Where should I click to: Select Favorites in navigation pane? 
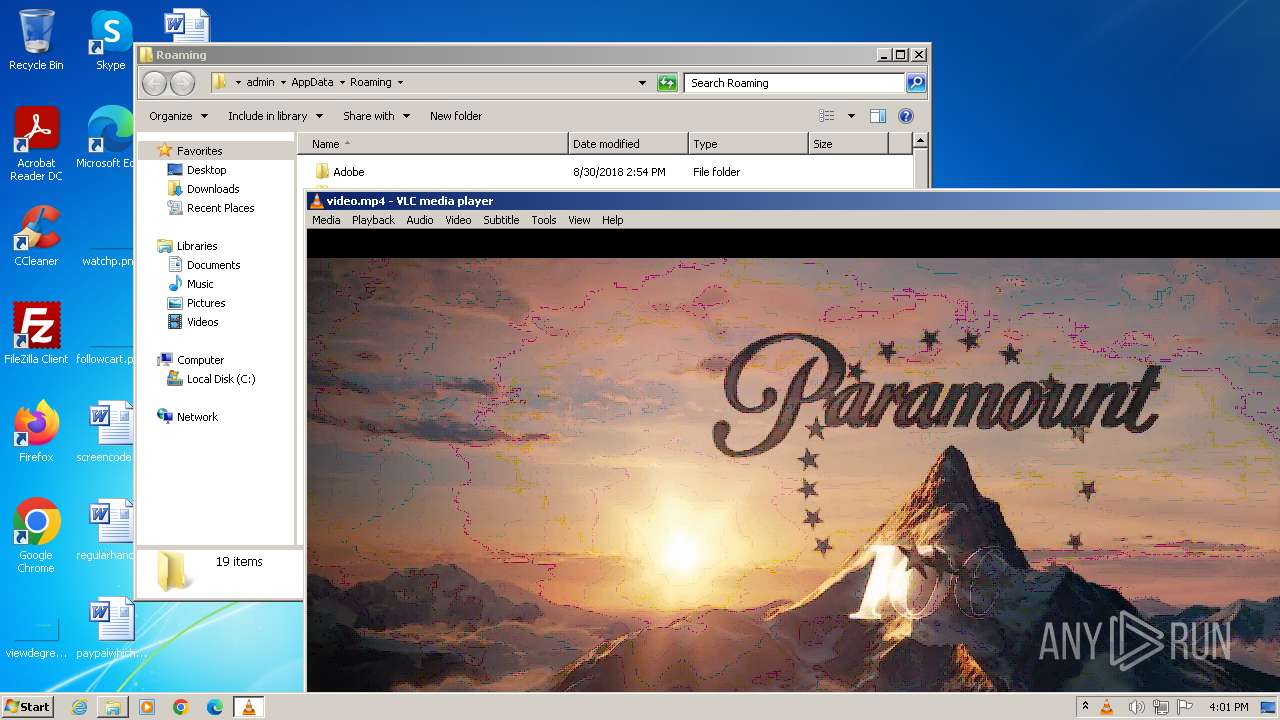(x=199, y=151)
